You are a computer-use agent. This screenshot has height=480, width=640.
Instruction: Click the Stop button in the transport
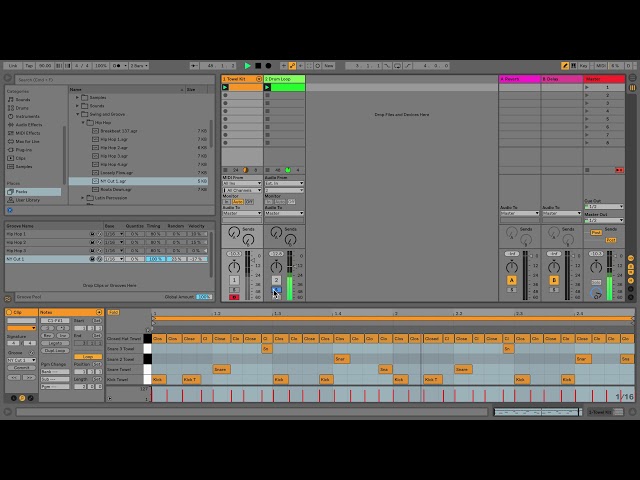pyautogui.click(x=258, y=66)
